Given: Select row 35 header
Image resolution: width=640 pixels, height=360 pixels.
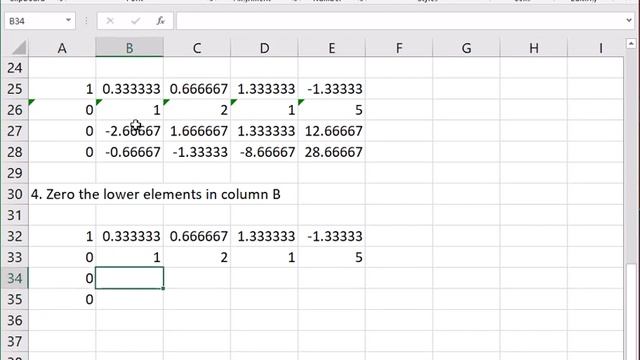Looking at the screenshot, I should tap(15, 299).
